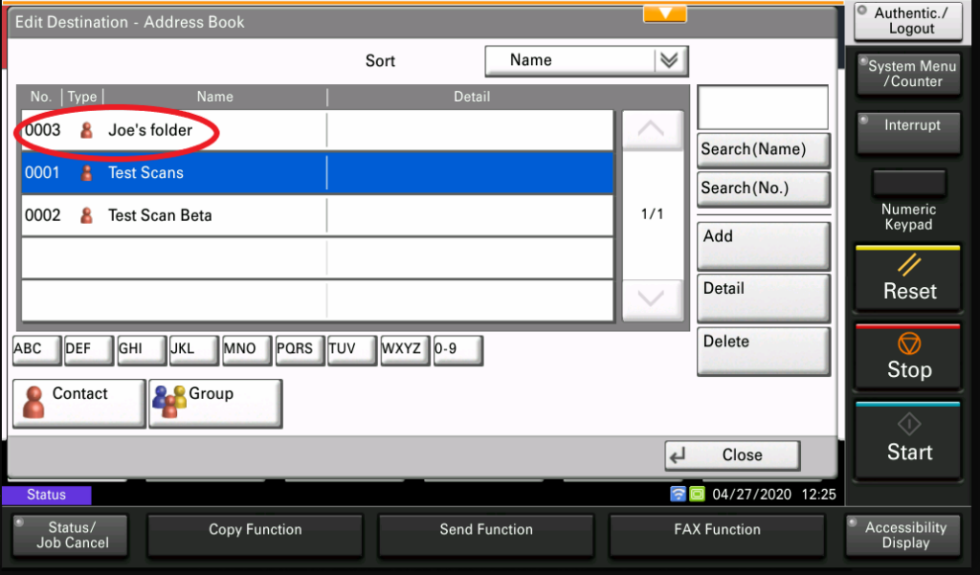Filter list by WXYZ
The height and width of the screenshot is (575, 980).
[x=405, y=349]
